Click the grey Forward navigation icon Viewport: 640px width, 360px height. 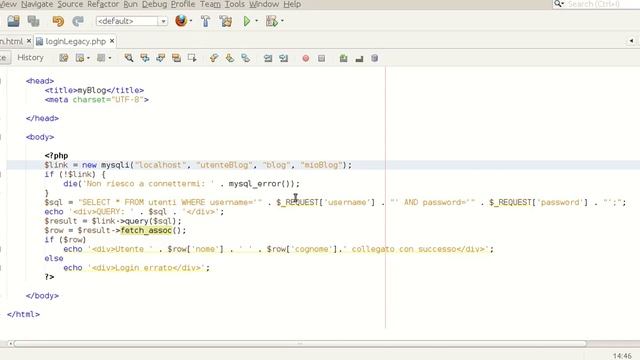click(101, 58)
